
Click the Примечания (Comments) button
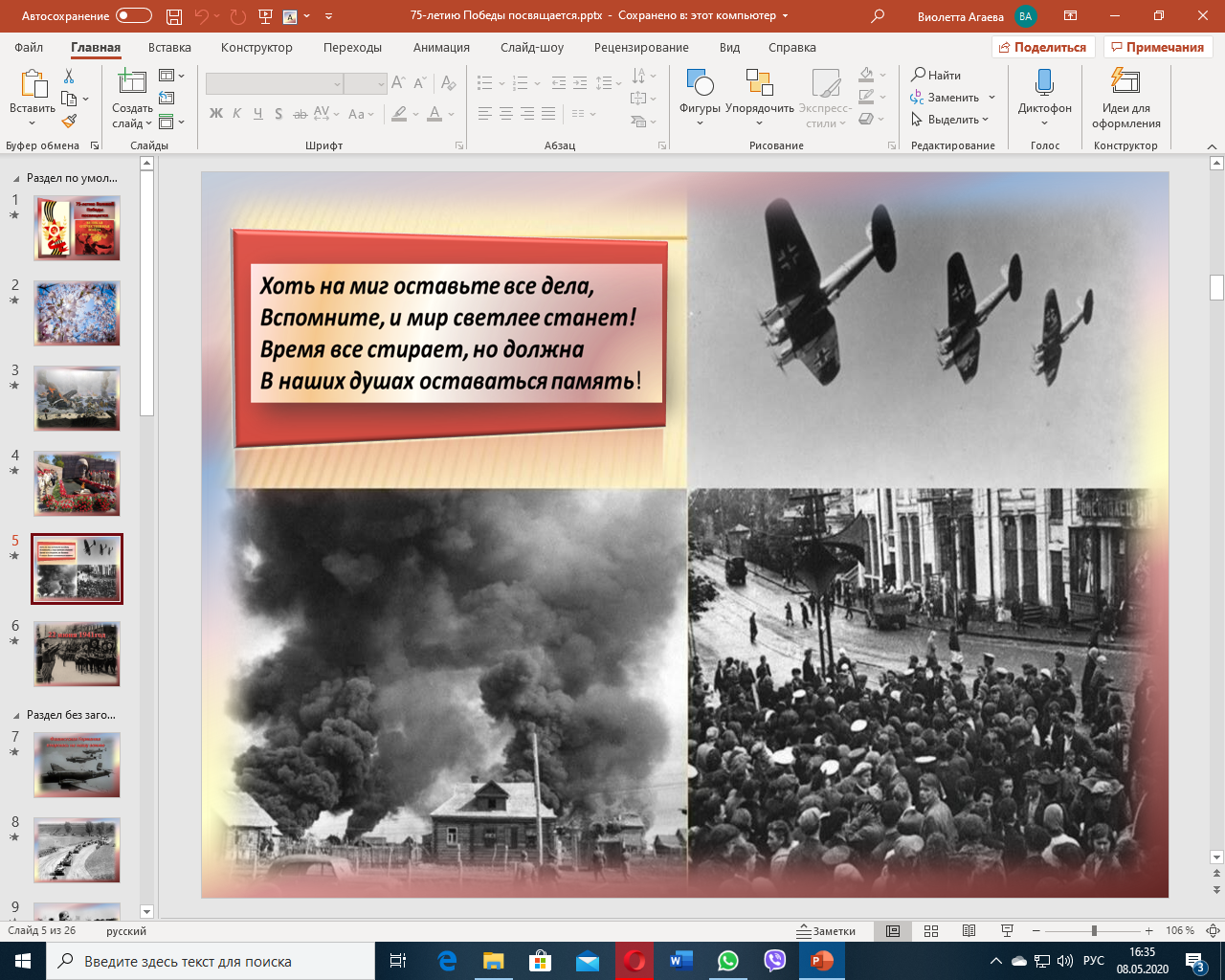(x=1157, y=47)
